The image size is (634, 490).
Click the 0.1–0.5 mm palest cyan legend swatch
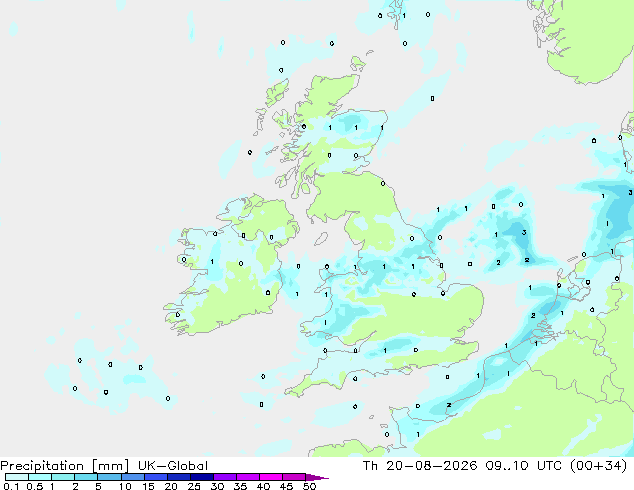pyautogui.click(x=17, y=477)
